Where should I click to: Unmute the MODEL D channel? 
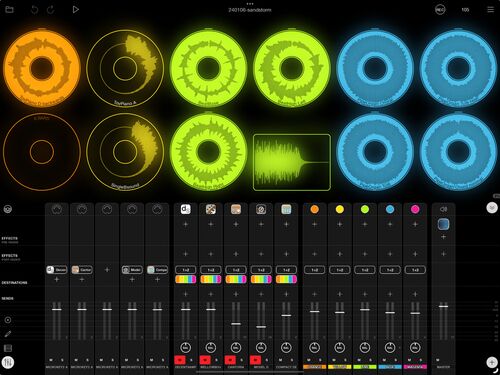(x=256, y=360)
